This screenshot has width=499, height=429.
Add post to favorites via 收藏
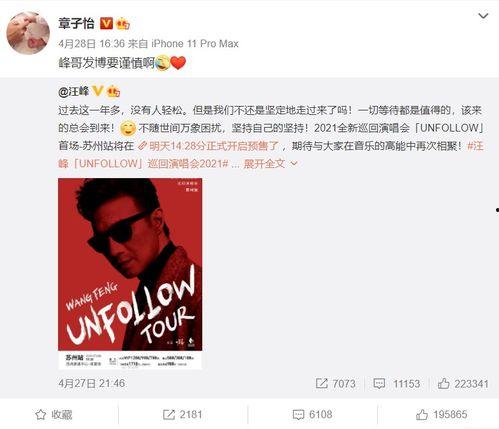click(x=54, y=415)
